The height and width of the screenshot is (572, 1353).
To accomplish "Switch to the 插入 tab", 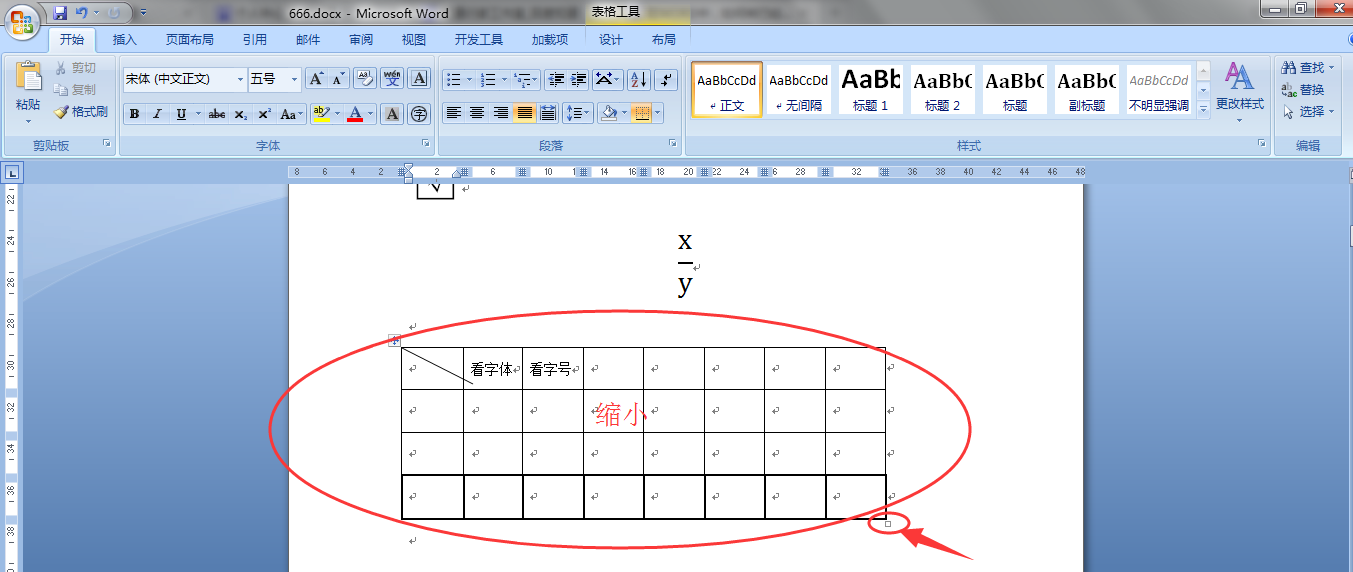I will [125, 40].
